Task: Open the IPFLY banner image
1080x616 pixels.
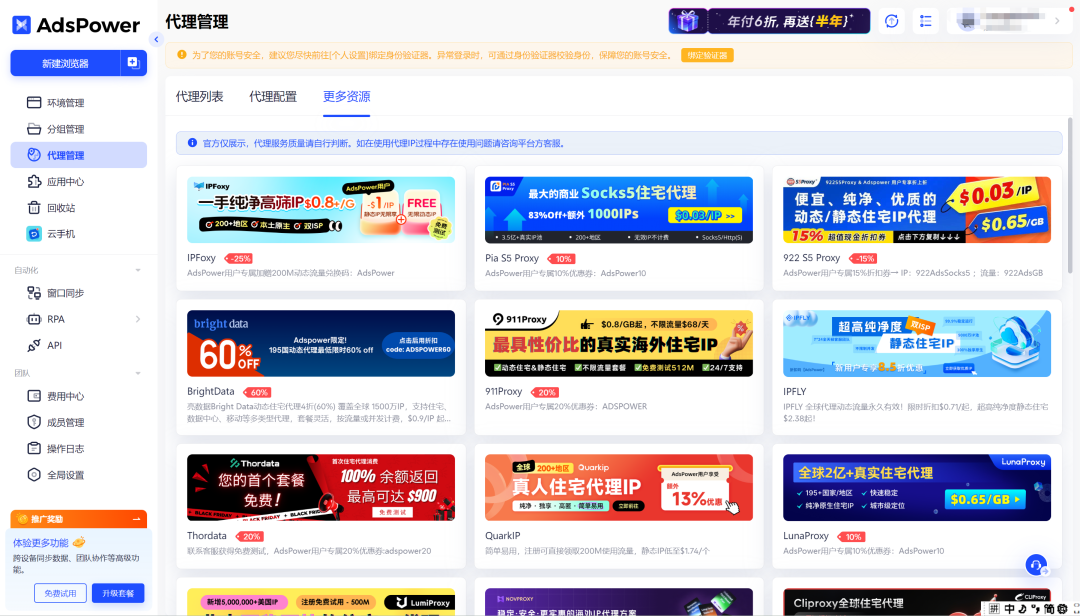Action: tap(917, 343)
